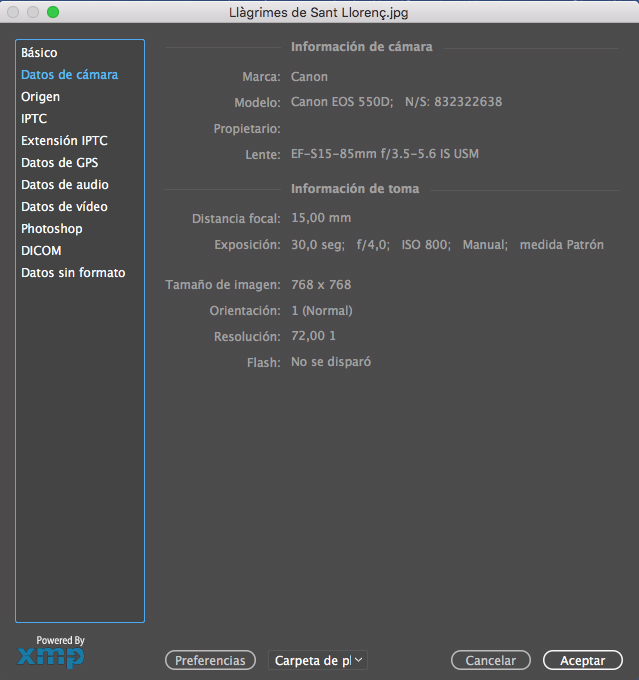The image size is (639, 680).
Task: Open Datos de audio section
Action: click(x=65, y=185)
